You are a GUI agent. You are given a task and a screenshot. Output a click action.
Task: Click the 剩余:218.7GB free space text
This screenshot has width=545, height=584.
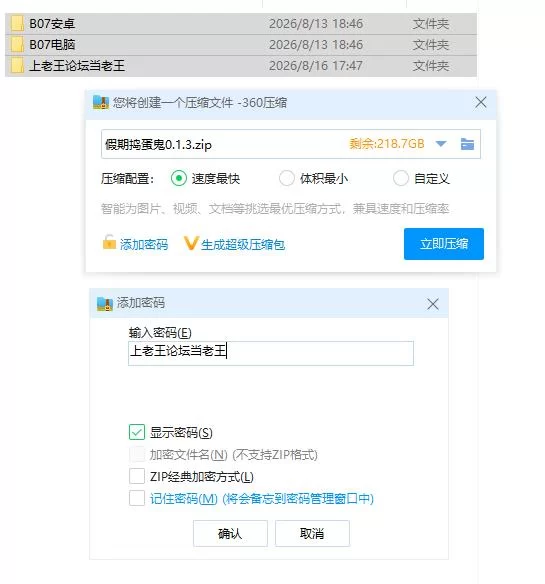pos(387,144)
